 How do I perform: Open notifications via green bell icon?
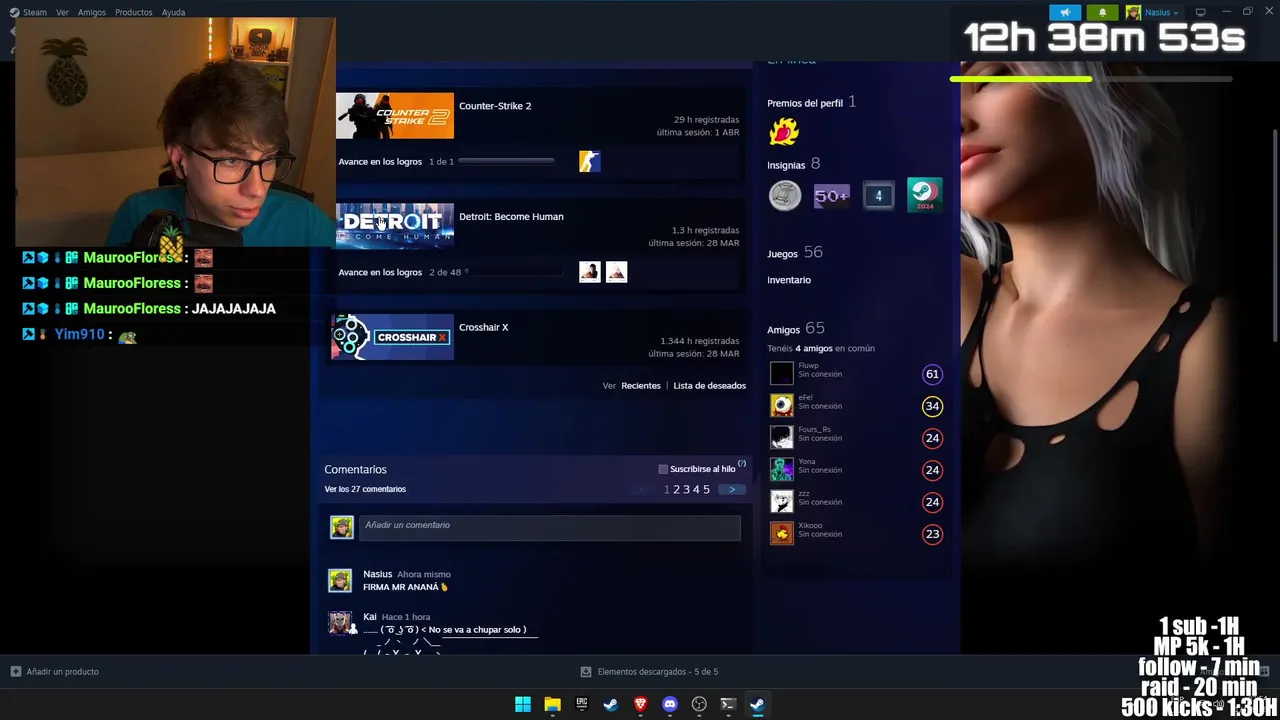(1102, 12)
